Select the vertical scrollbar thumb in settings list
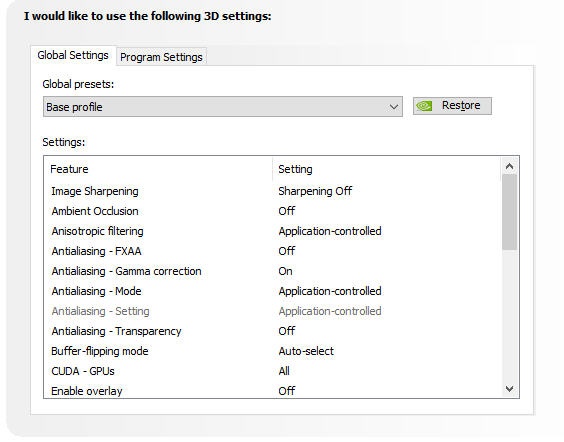Viewport: 564px width, 442px height. pyautogui.click(x=509, y=212)
